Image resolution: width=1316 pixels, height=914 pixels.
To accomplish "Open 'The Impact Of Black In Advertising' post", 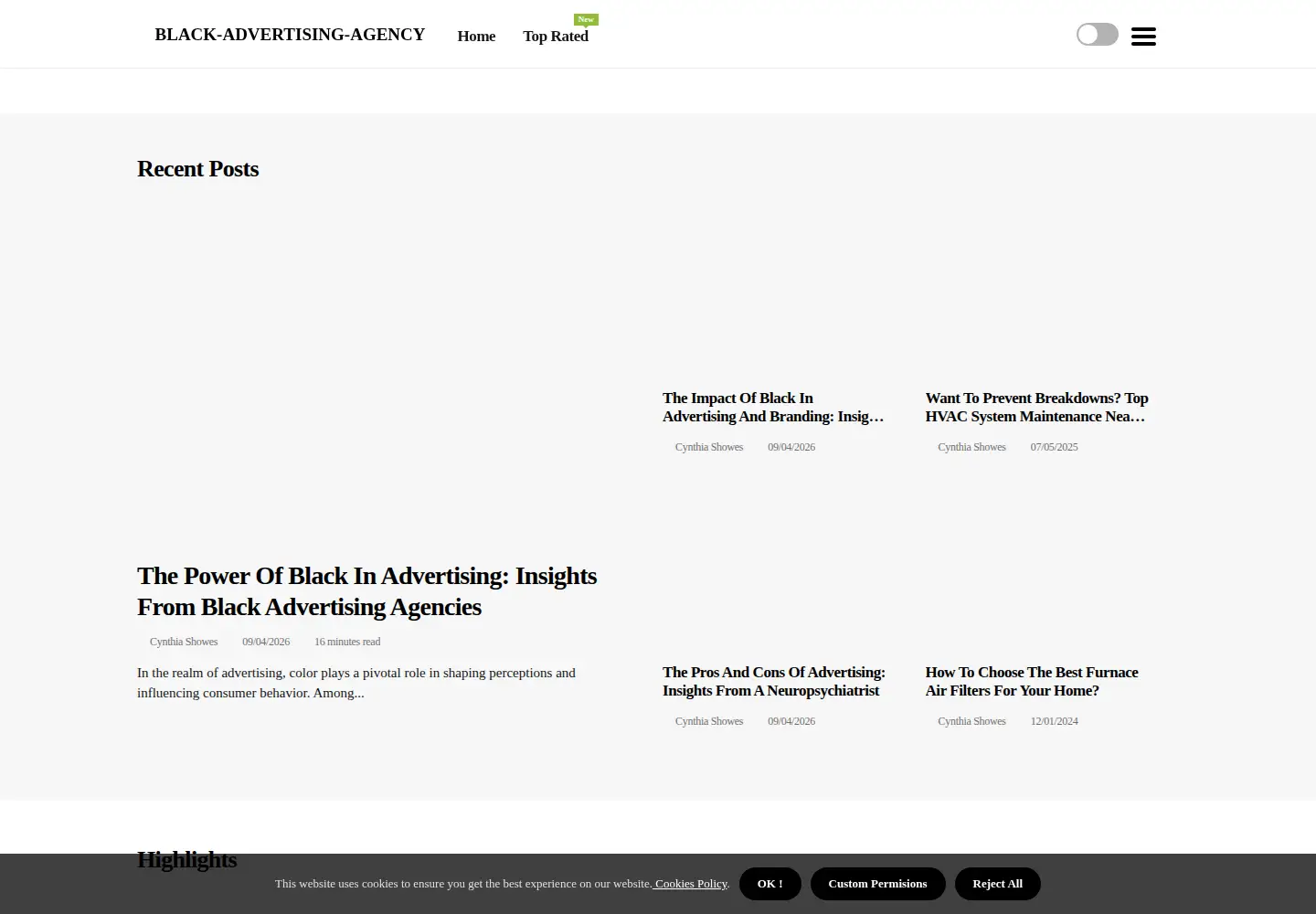I will 773,408.
